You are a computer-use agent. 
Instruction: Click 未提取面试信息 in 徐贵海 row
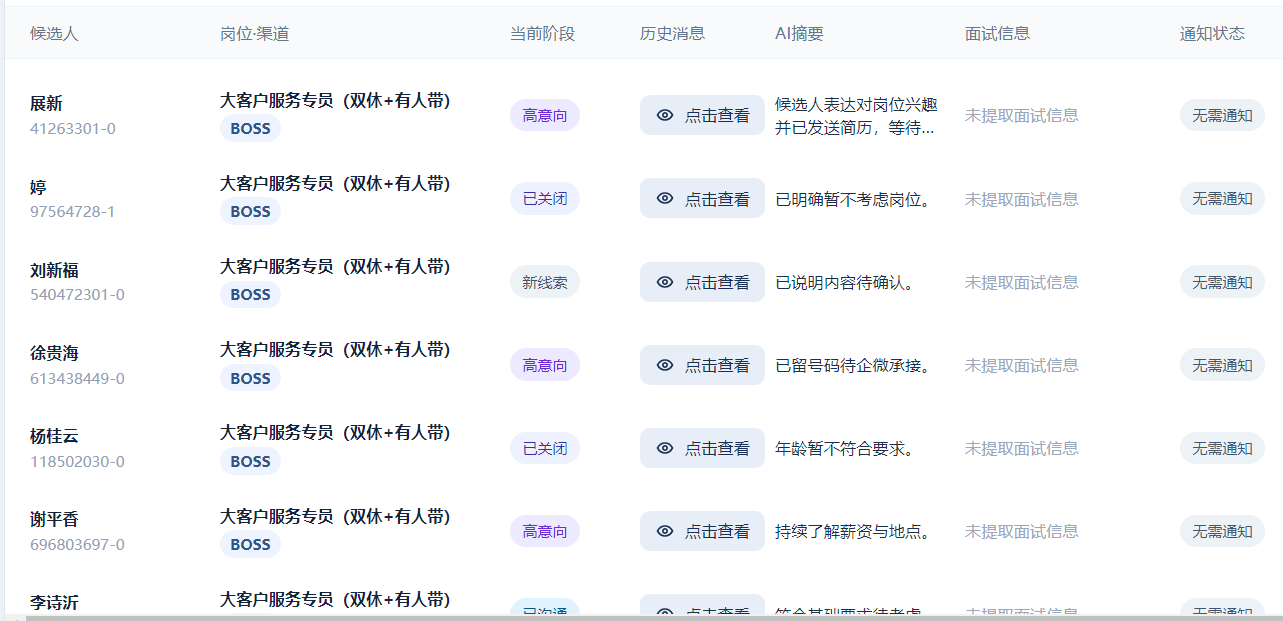(1022, 365)
